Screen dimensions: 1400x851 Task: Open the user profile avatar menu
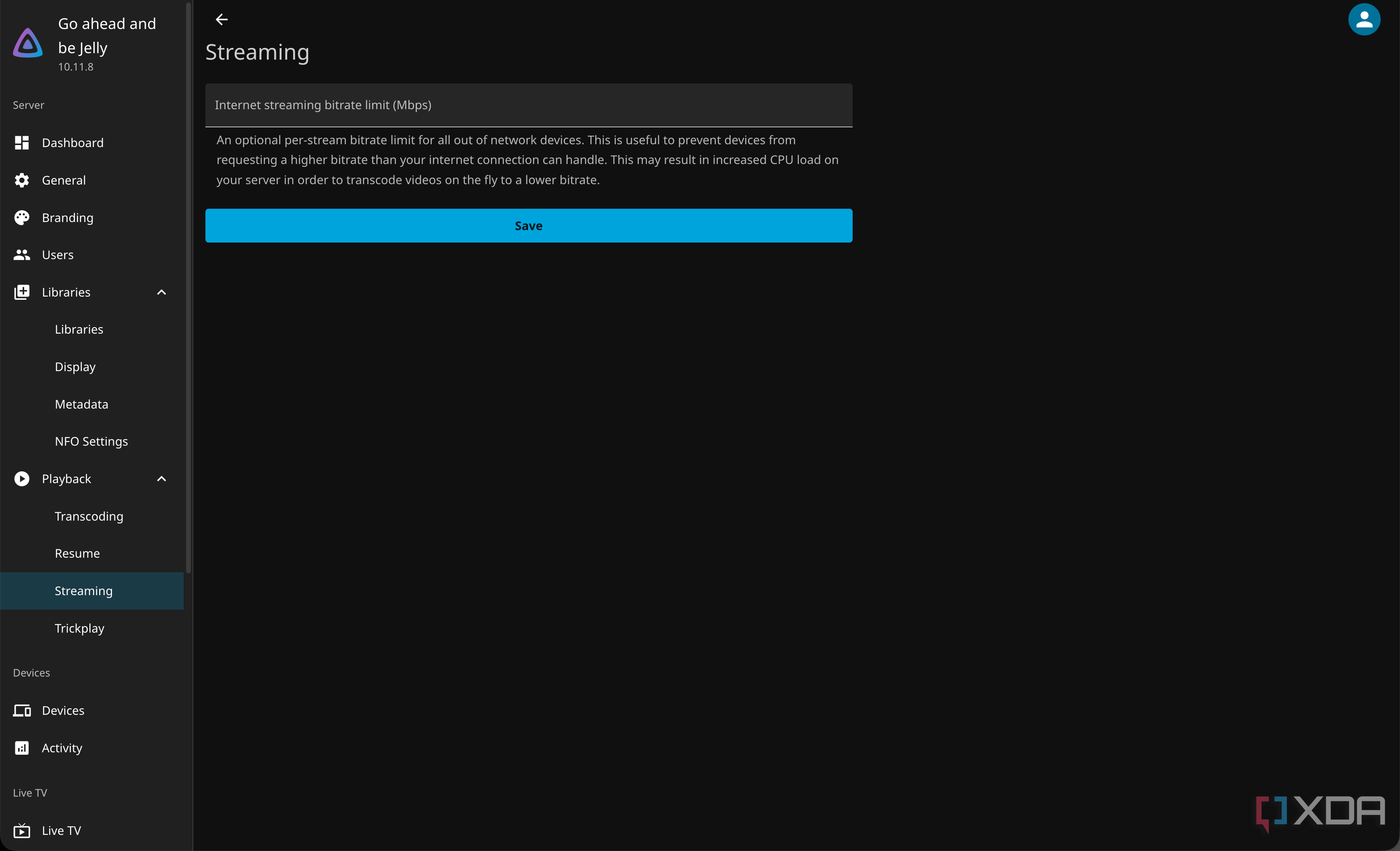tap(1364, 19)
